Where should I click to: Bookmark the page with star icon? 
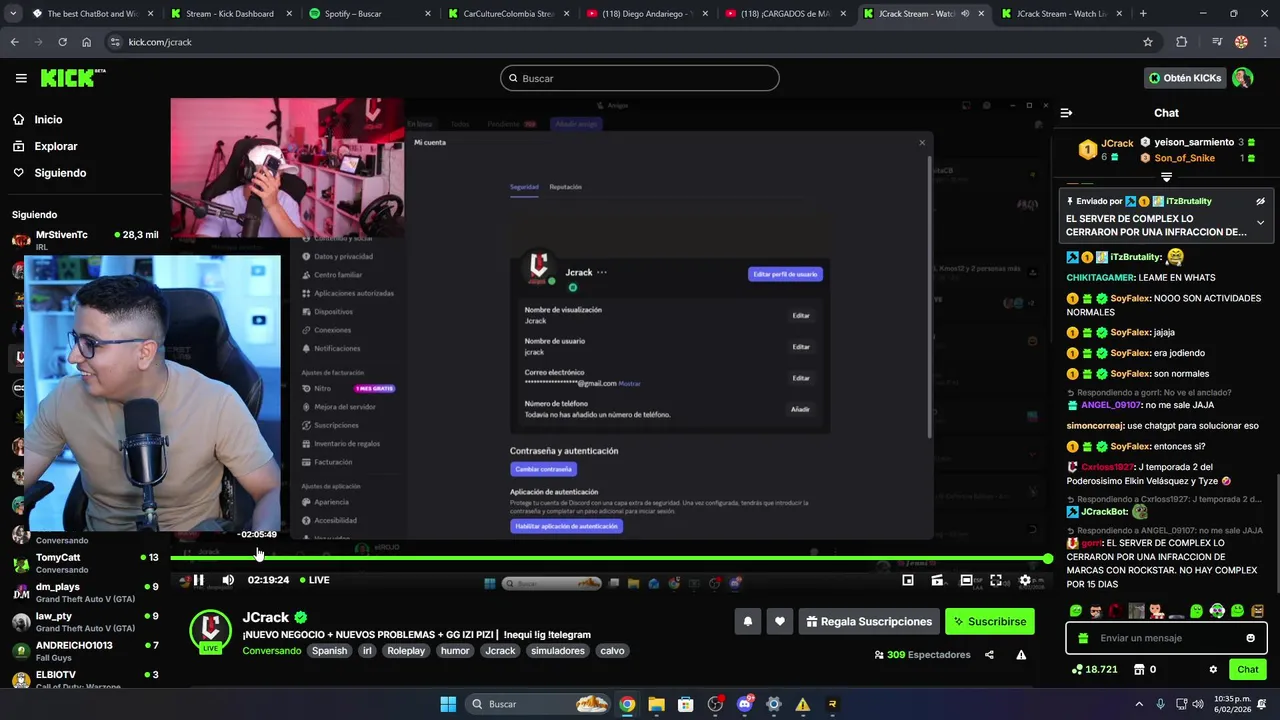[x=1148, y=42]
